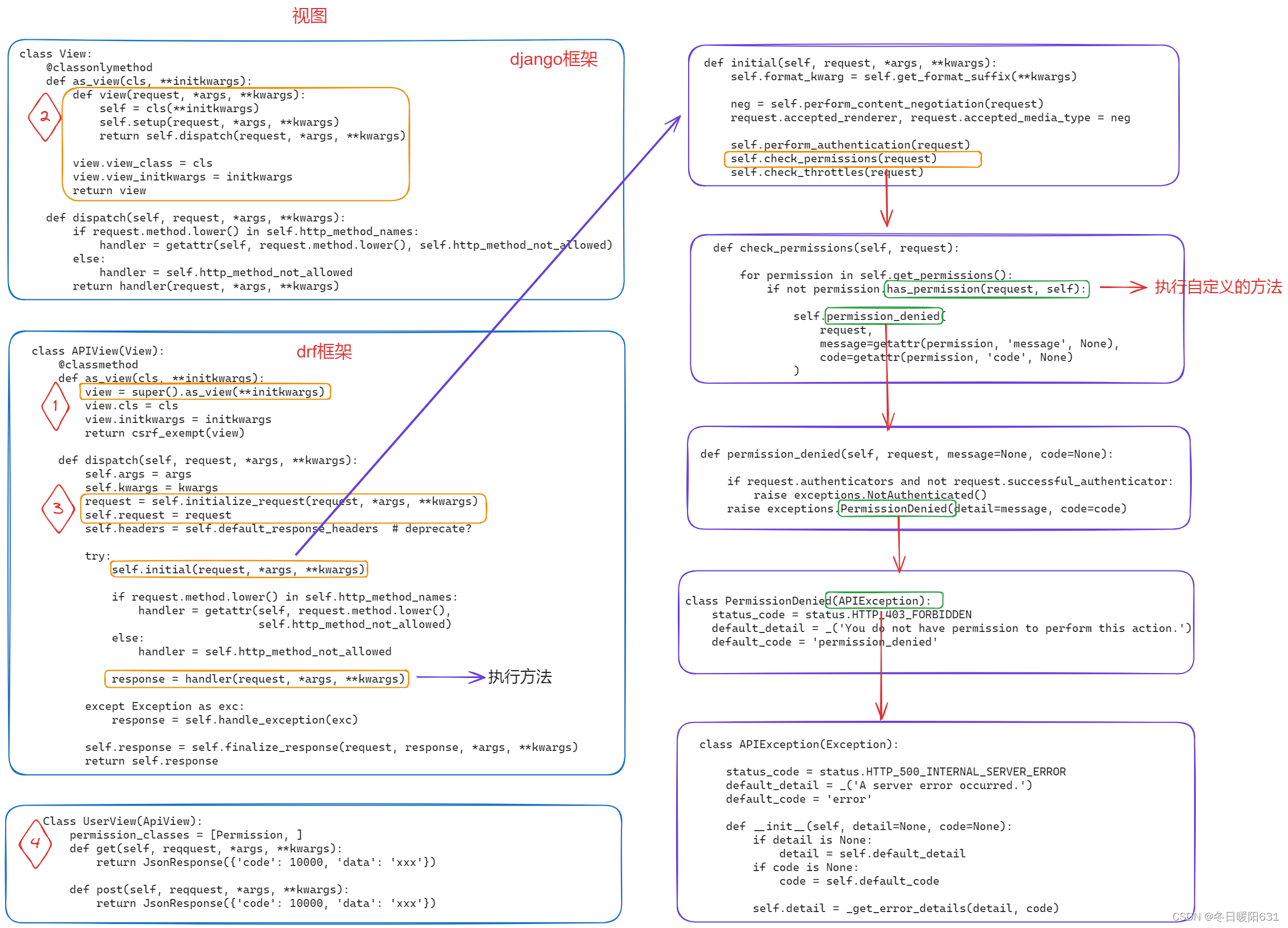Select "default_code = 'permission_denied'" line
The width and height of the screenshot is (1288, 928).
825,642
